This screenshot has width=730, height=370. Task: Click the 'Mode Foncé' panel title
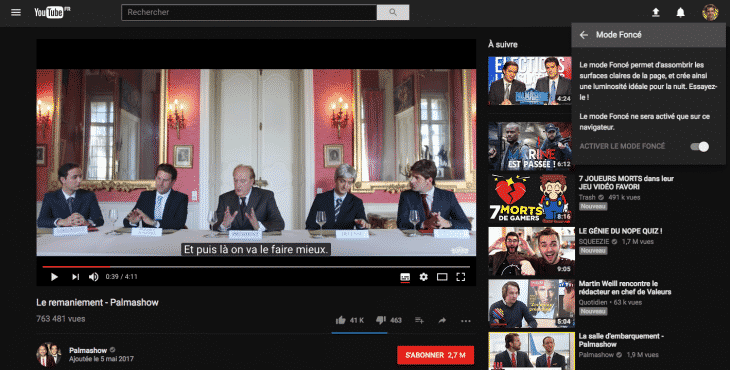(x=618, y=35)
